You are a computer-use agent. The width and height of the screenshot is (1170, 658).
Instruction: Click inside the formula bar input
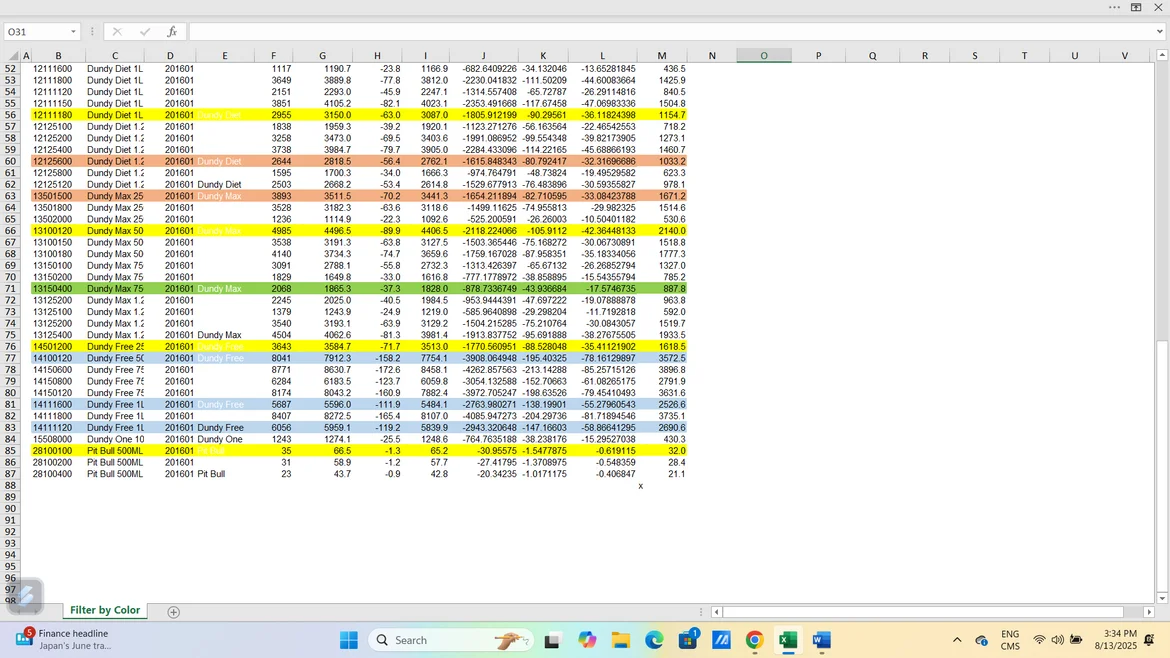(670, 31)
